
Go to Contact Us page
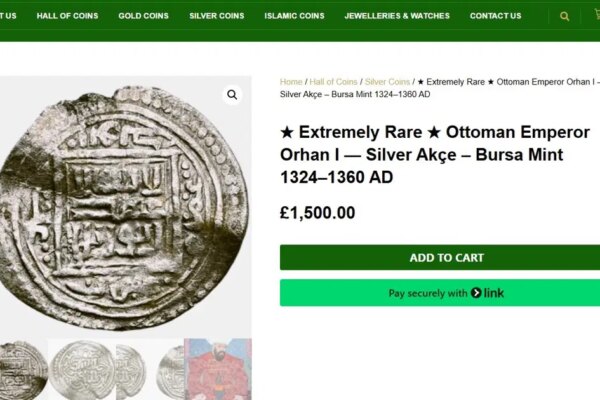tap(496, 16)
